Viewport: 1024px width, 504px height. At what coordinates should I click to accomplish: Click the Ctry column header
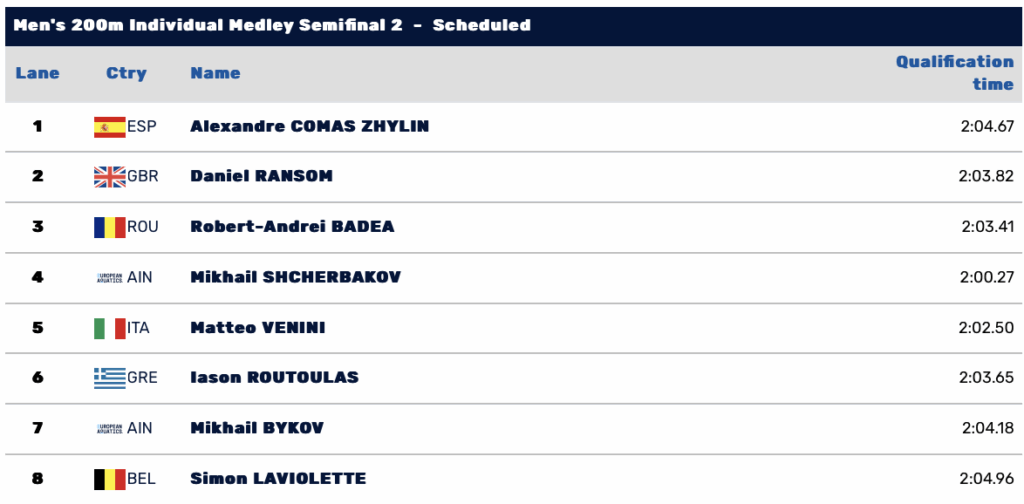pos(126,73)
